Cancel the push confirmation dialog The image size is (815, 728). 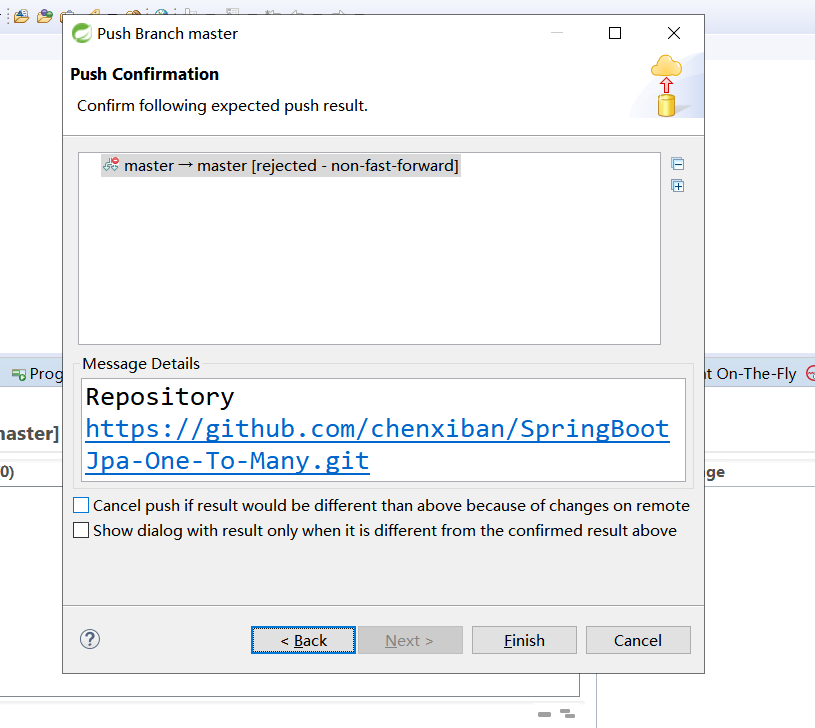(638, 640)
